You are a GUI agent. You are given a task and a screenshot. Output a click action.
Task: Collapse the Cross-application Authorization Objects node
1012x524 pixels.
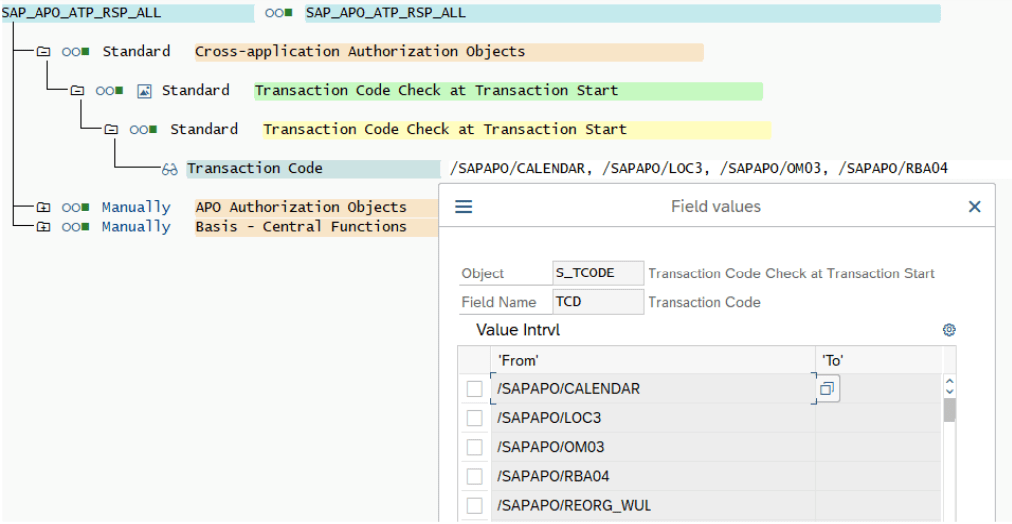click(x=43, y=52)
